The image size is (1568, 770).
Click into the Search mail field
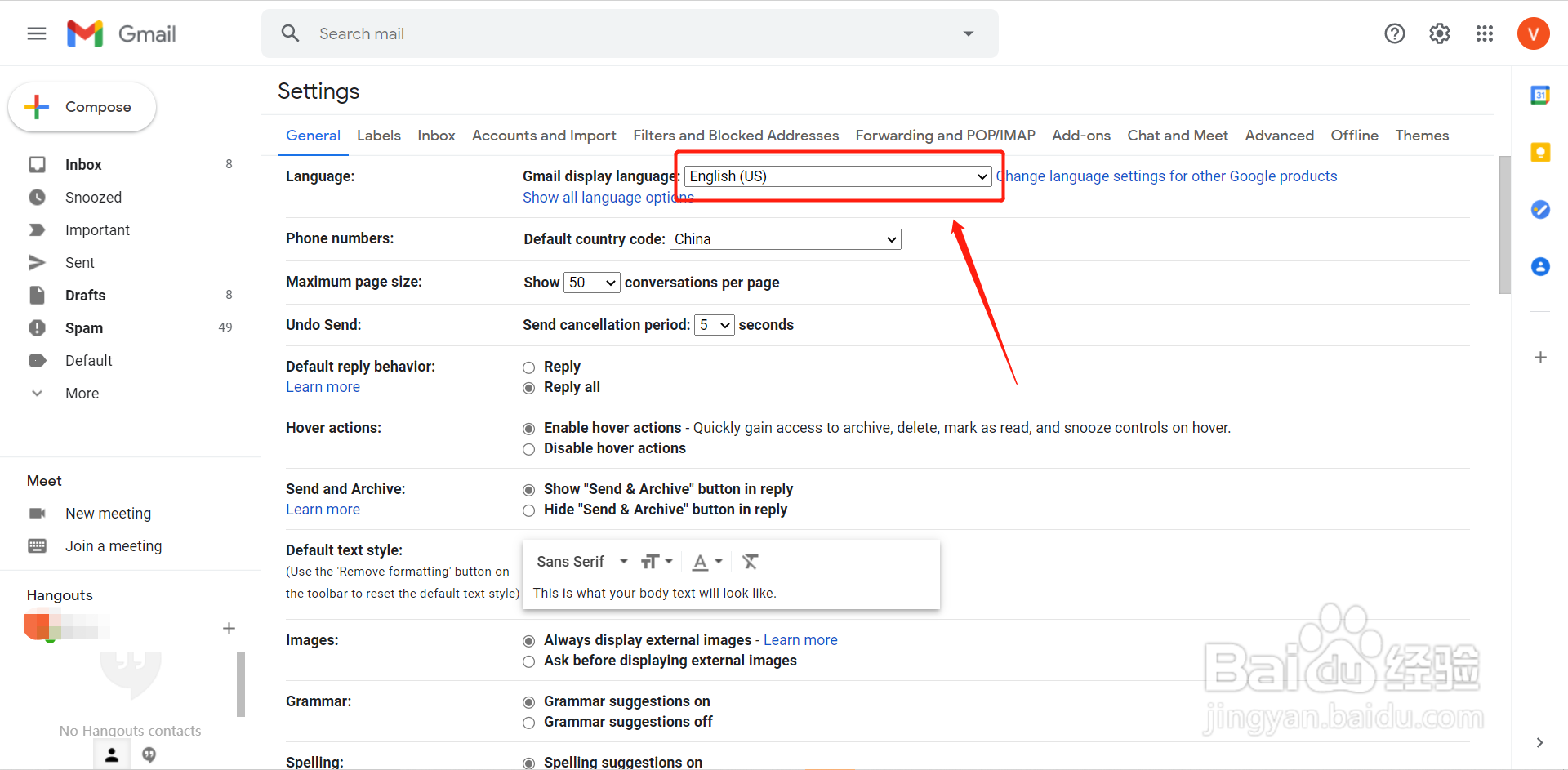(x=629, y=33)
